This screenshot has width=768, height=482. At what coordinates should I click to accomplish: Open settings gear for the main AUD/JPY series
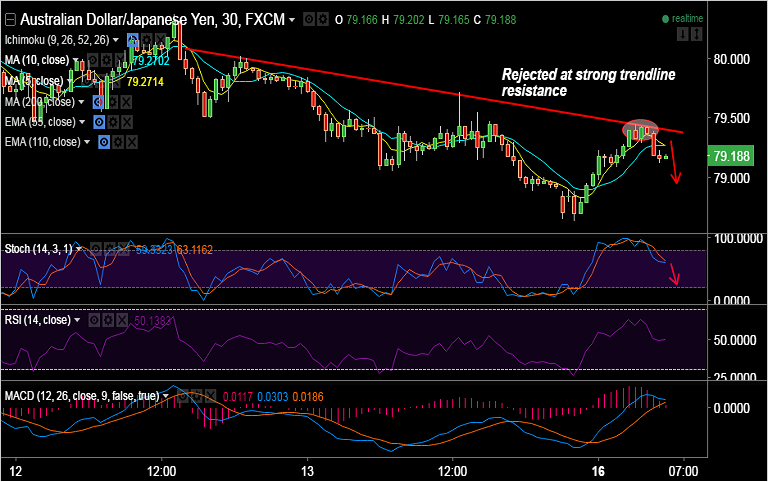[322, 20]
